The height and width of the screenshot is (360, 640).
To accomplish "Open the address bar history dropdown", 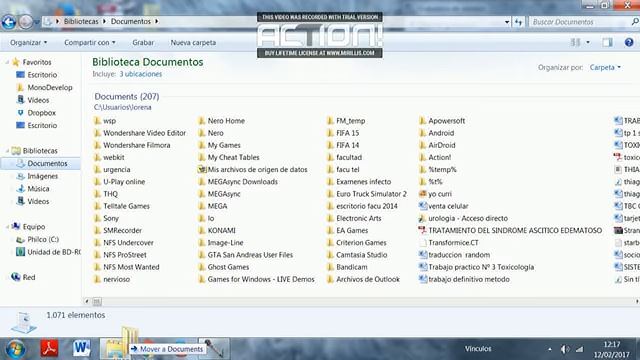I will tap(507, 22).
